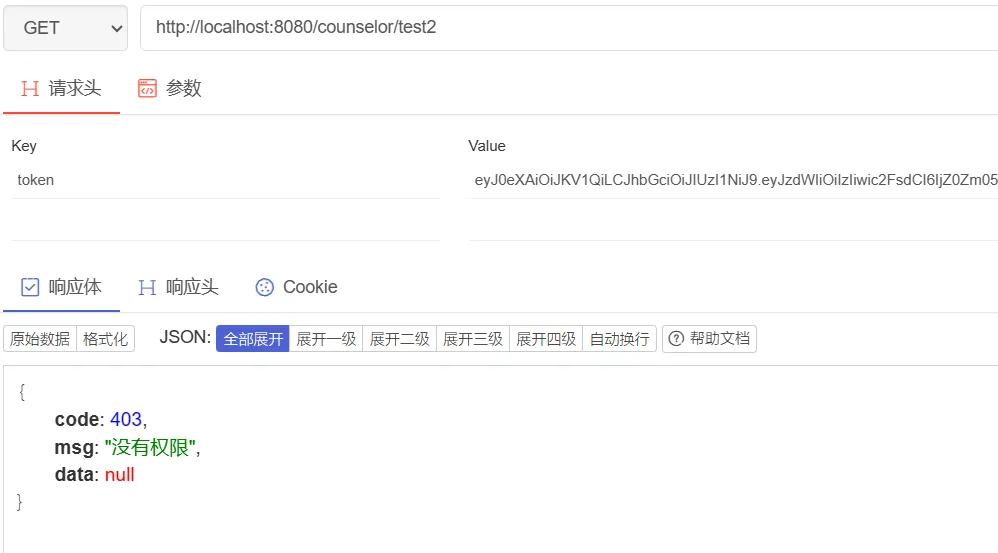Click the Cookie icon
The image size is (998, 553).
265,287
